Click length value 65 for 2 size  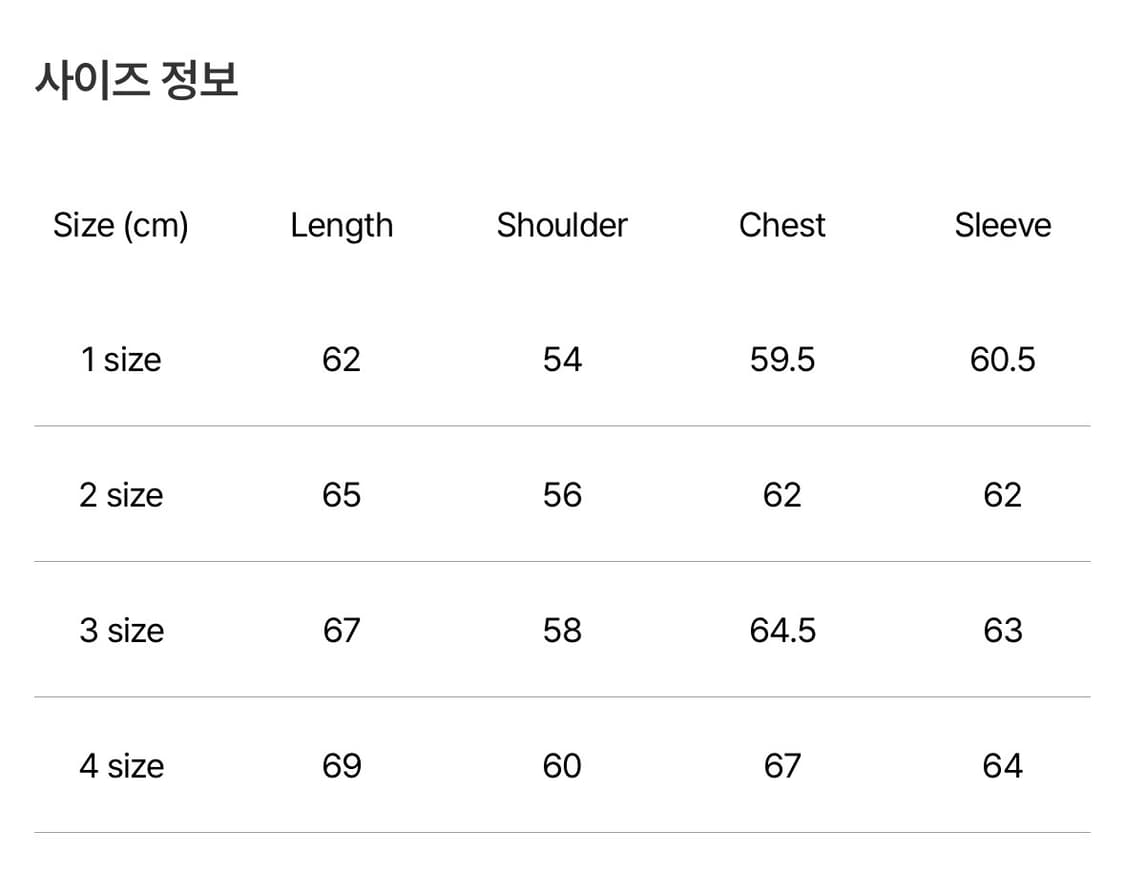342,495
